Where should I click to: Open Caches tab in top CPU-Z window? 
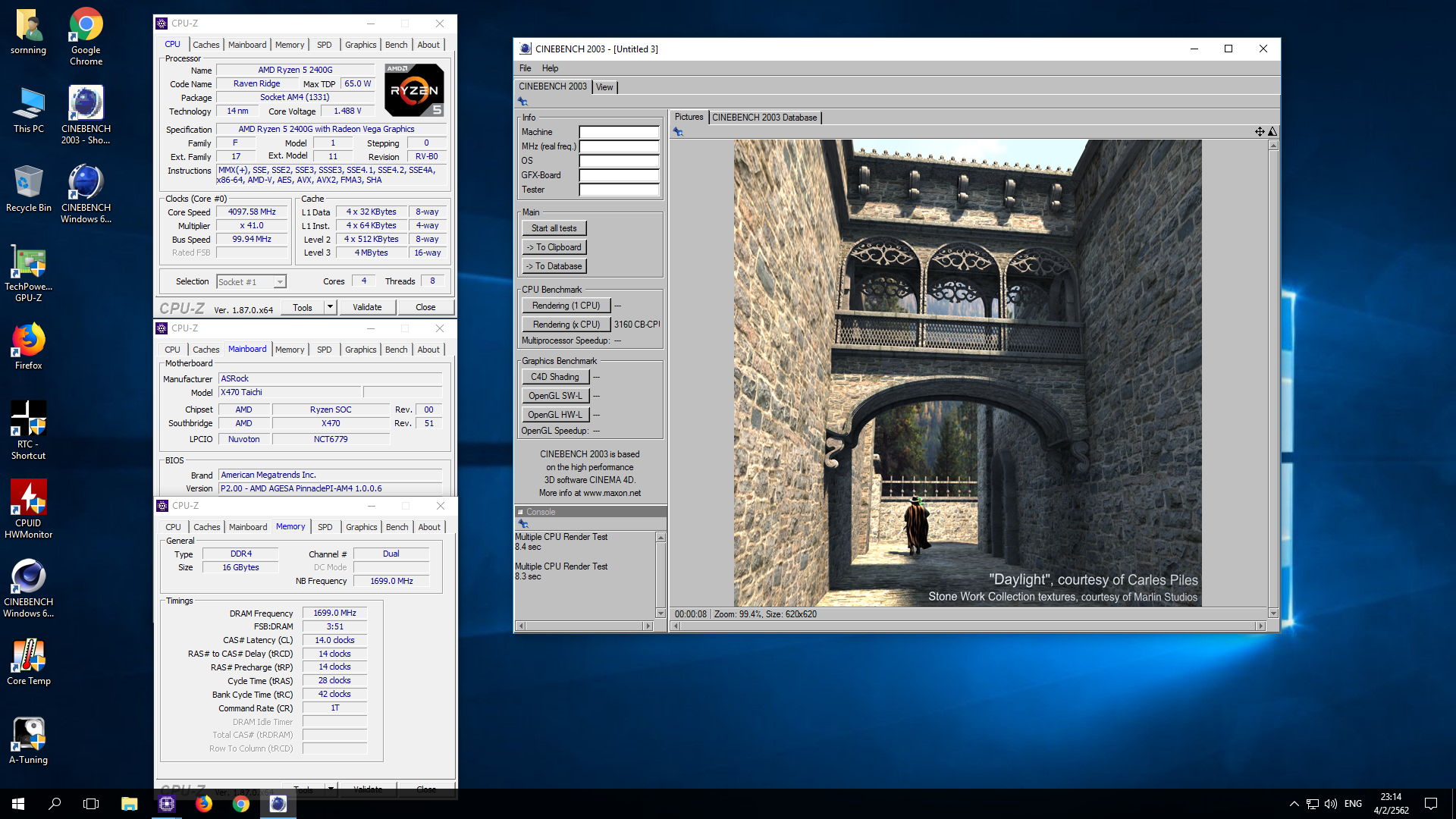coord(206,45)
